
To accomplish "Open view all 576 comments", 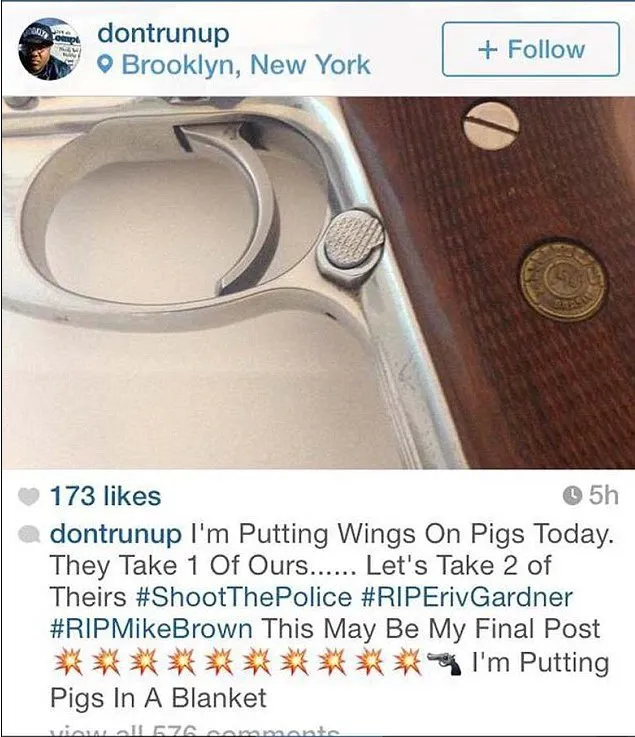I will tap(195, 731).
